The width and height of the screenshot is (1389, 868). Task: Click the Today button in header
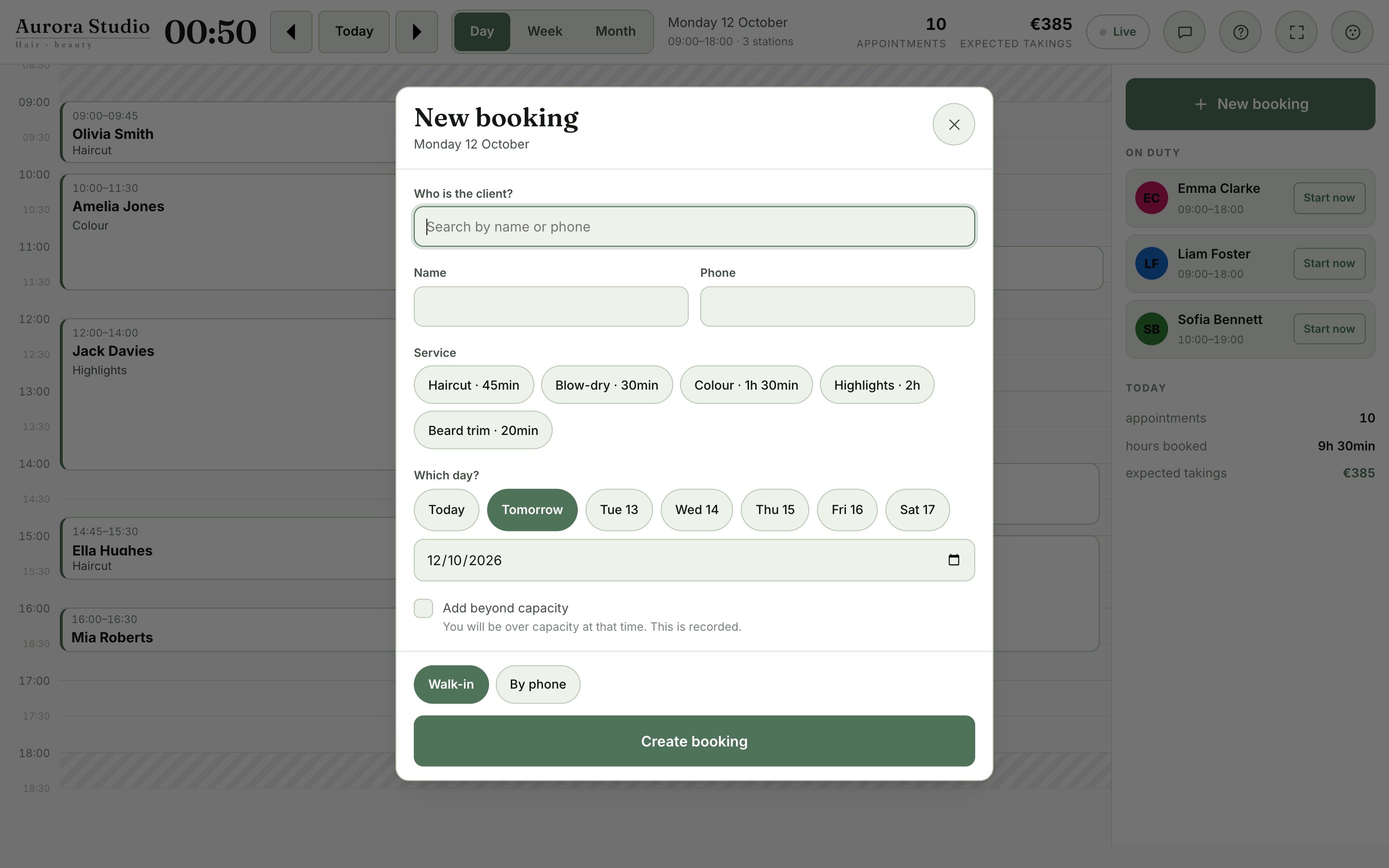tap(354, 31)
